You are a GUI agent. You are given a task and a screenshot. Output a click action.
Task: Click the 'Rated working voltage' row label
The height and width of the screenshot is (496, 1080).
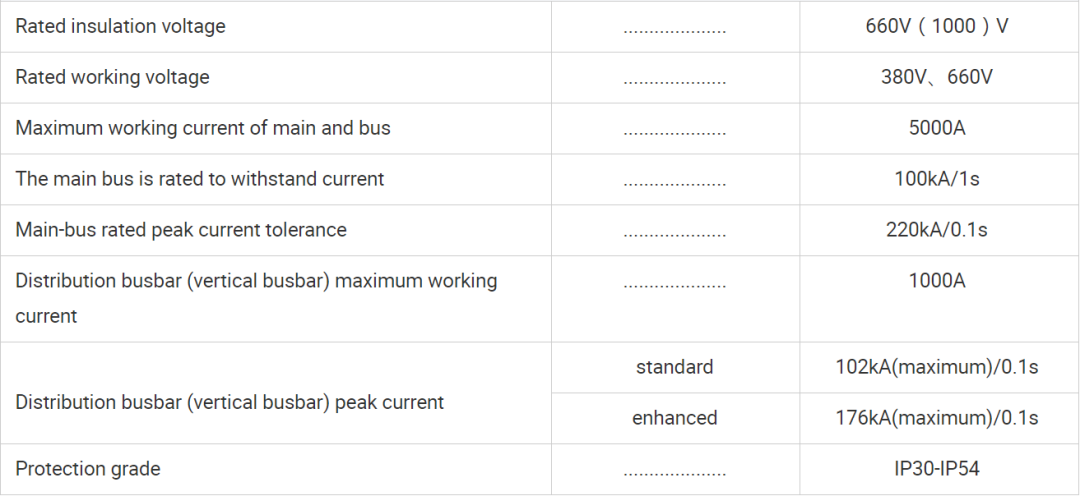coord(112,77)
